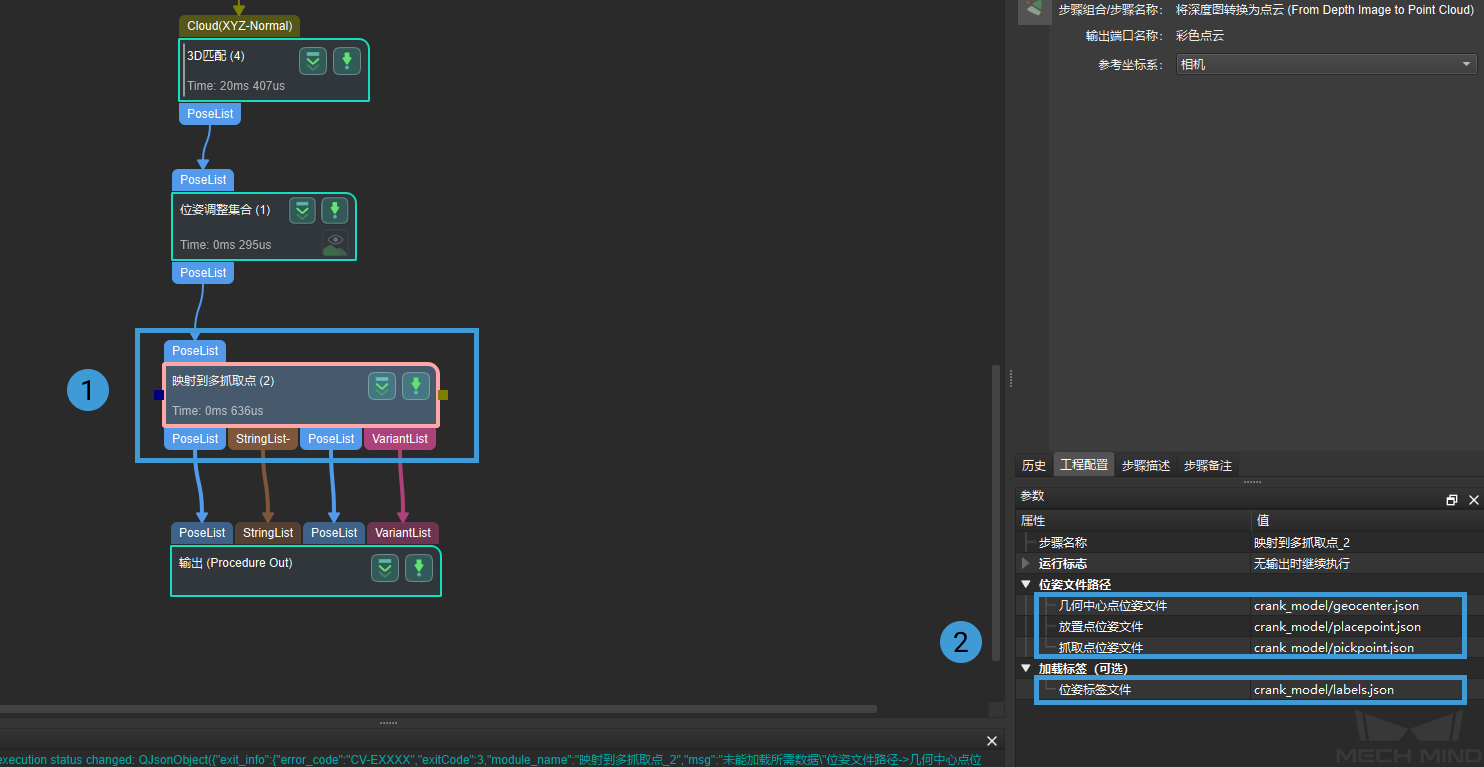The image size is (1484, 767).
Task: Click the olive square connector right of 映射到多抓取点
Action: (443, 395)
